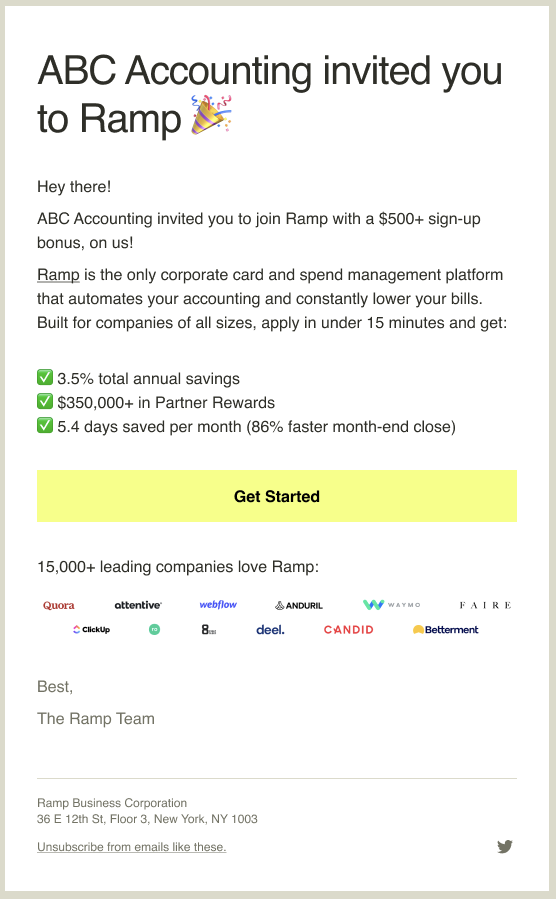Click the checkmark beside 3.5% total annual savings
This screenshot has height=900, width=556.
click(x=45, y=378)
